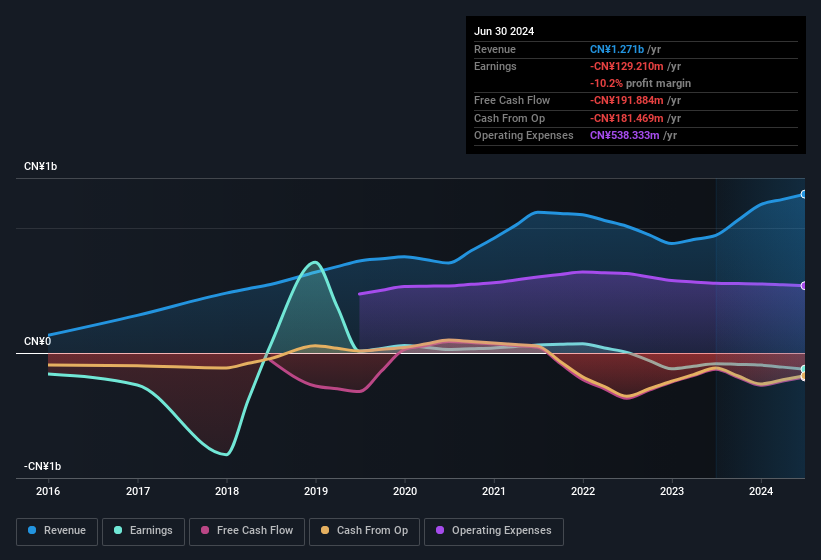This screenshot has width=821, height=560.
Task: Click the CN¥0 y-axis label
Action: point(38,341)
